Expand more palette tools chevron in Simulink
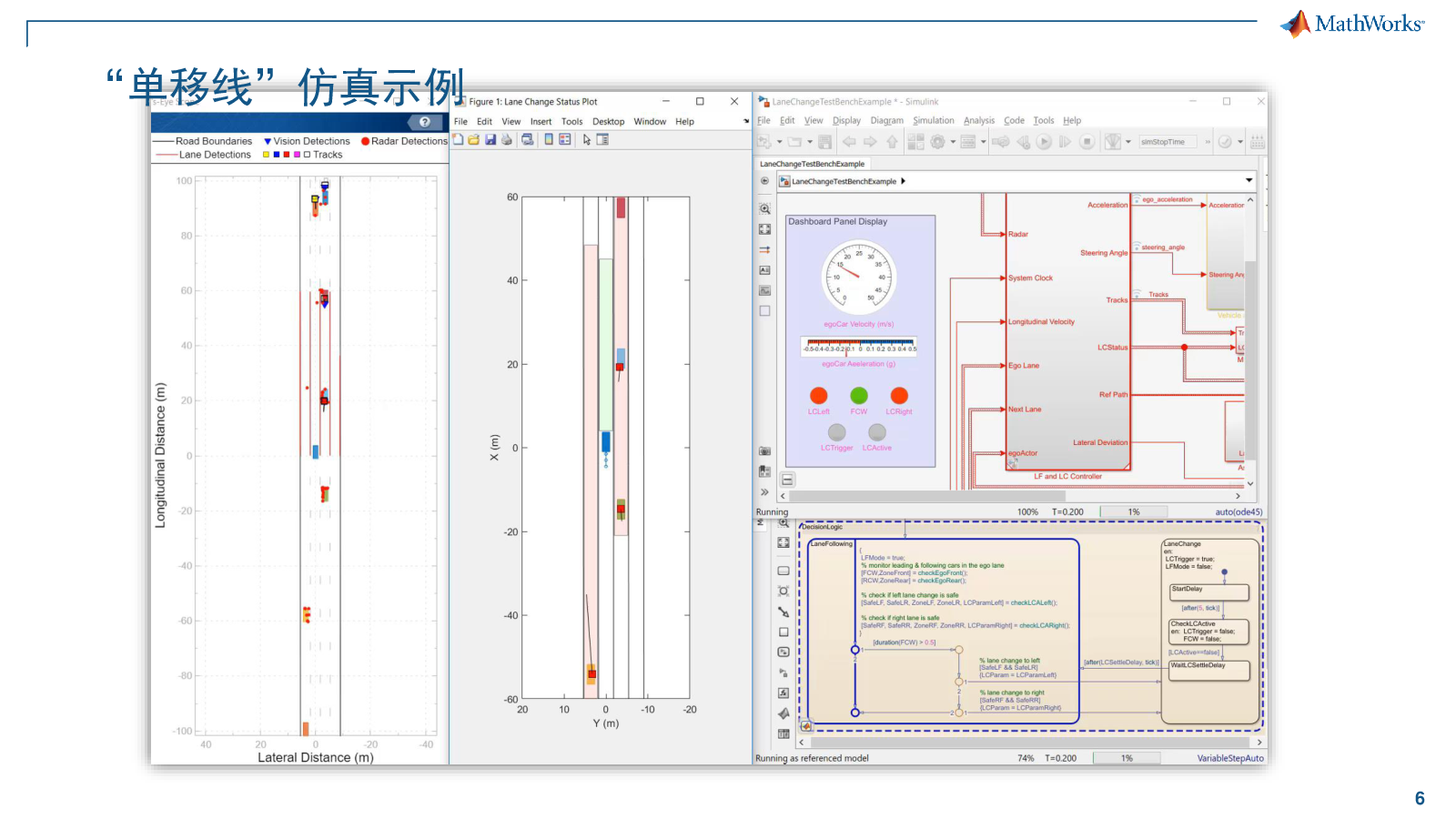 pos(764,492)
